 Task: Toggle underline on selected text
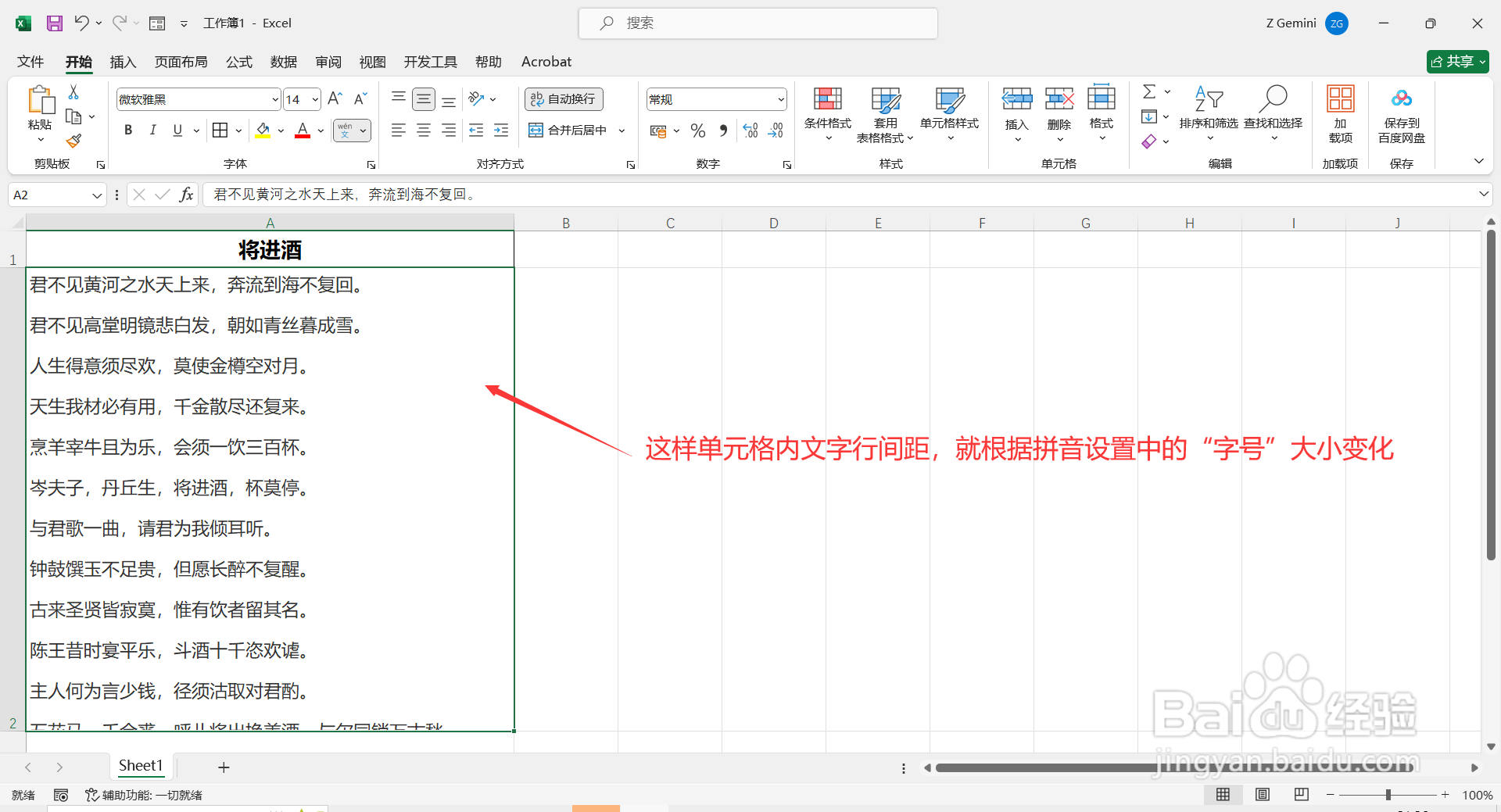pos(177,130)
